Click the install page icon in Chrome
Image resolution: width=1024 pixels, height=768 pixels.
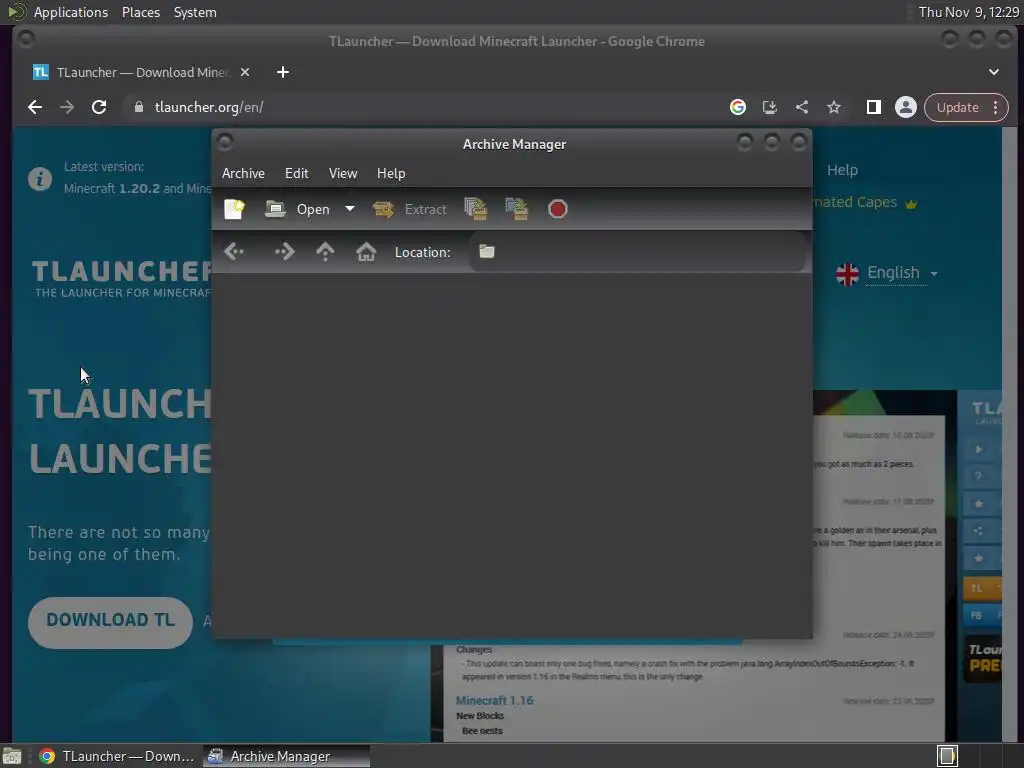769,107
